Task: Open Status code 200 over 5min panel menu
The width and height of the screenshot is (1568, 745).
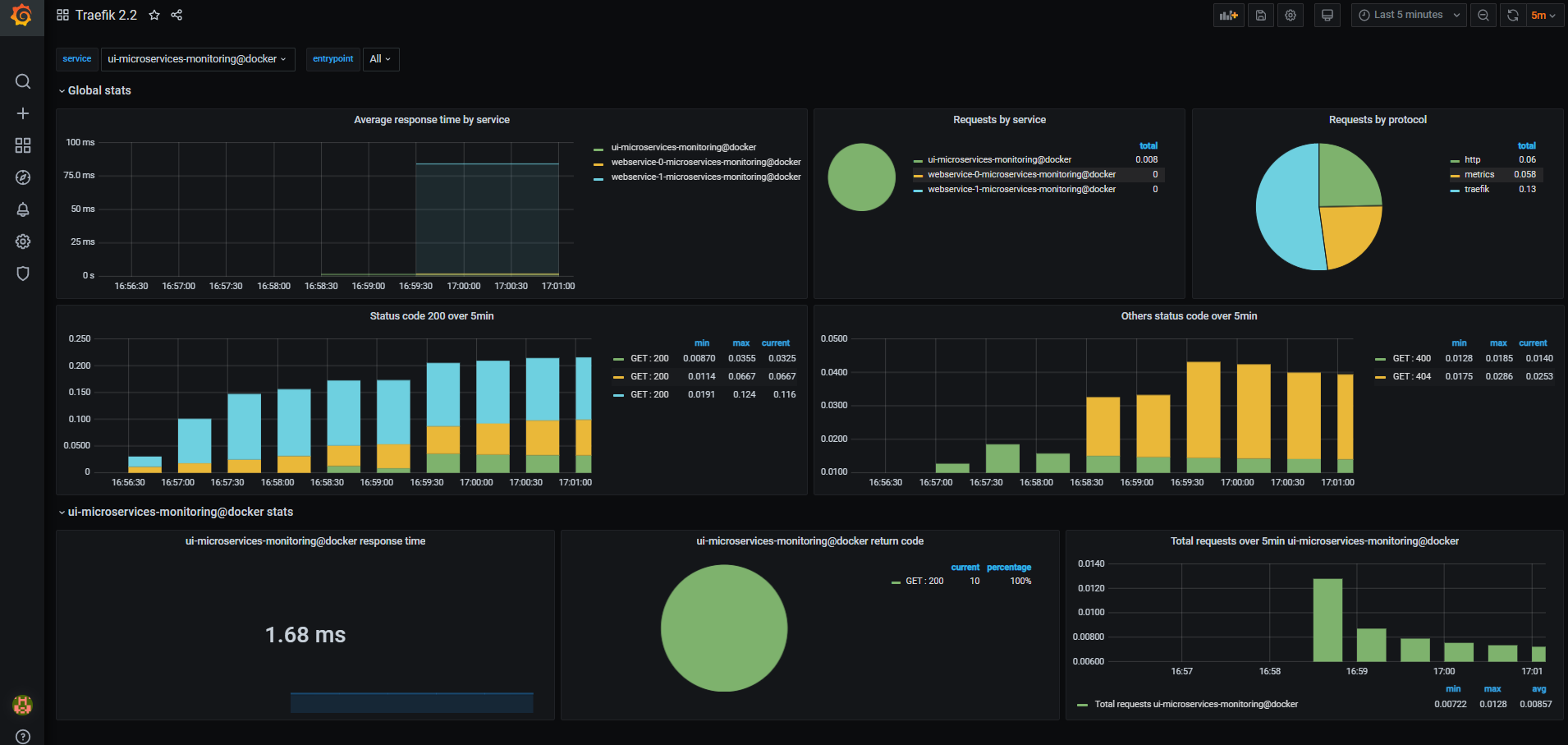Action: (x=432, y=316)
